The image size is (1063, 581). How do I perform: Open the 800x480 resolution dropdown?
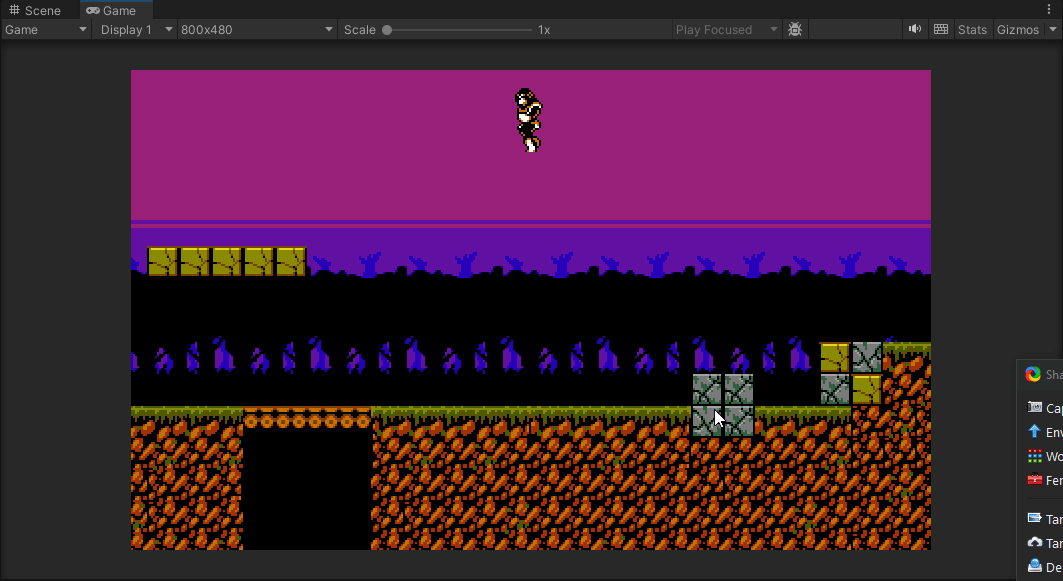pyautogui.click(x=256, y=30)
